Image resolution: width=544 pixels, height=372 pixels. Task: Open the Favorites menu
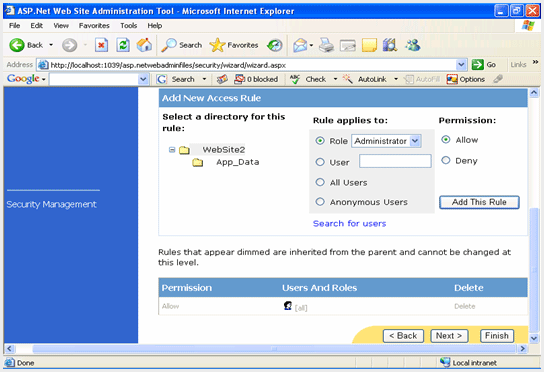pos(94,26)
